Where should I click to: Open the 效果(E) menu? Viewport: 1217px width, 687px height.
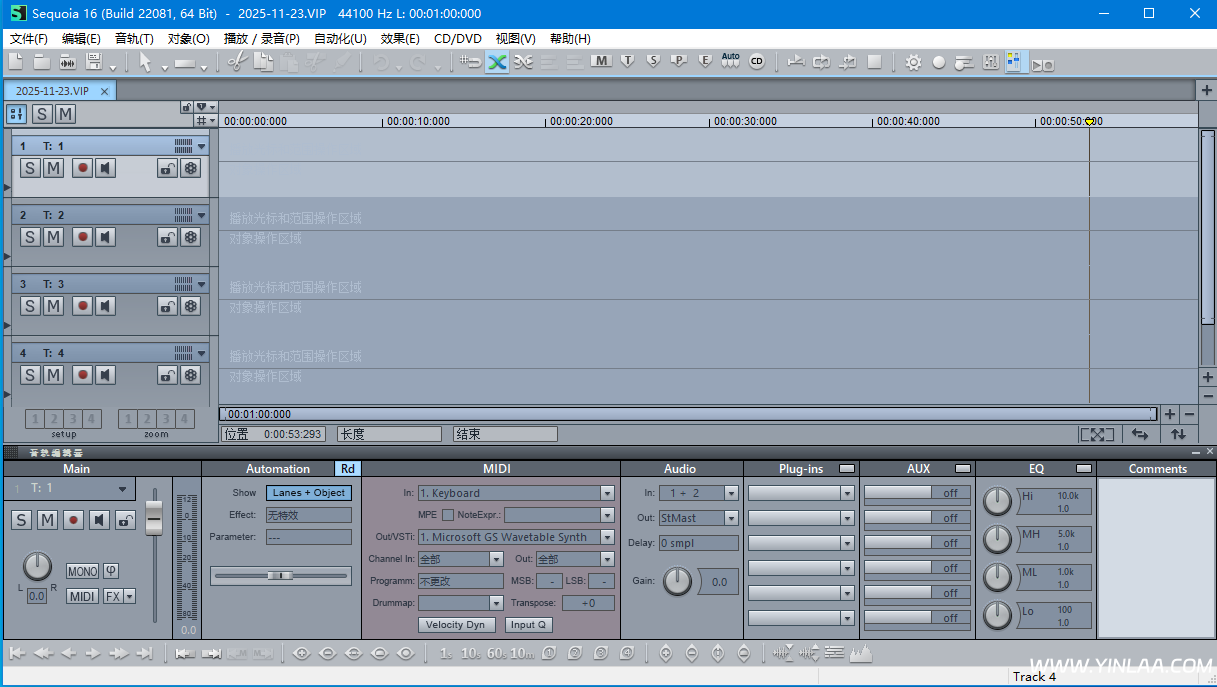pyautogui.click(x=399, y=38)
